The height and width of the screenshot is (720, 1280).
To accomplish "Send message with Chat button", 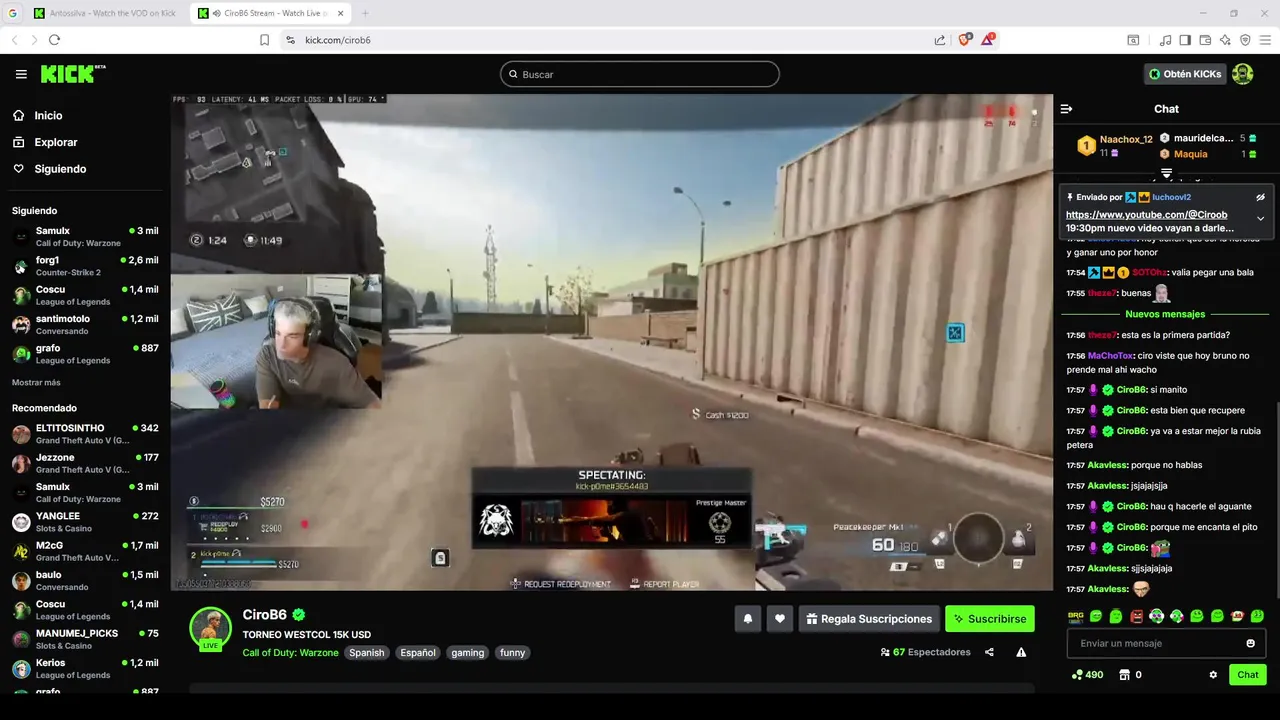I will [x=1248, y=675].
